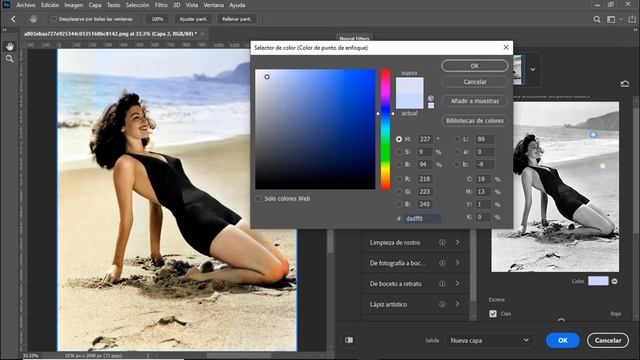Click the Color swatch under preview
Viewport: 640px width, 360px height.
click(x=598, y=281)
